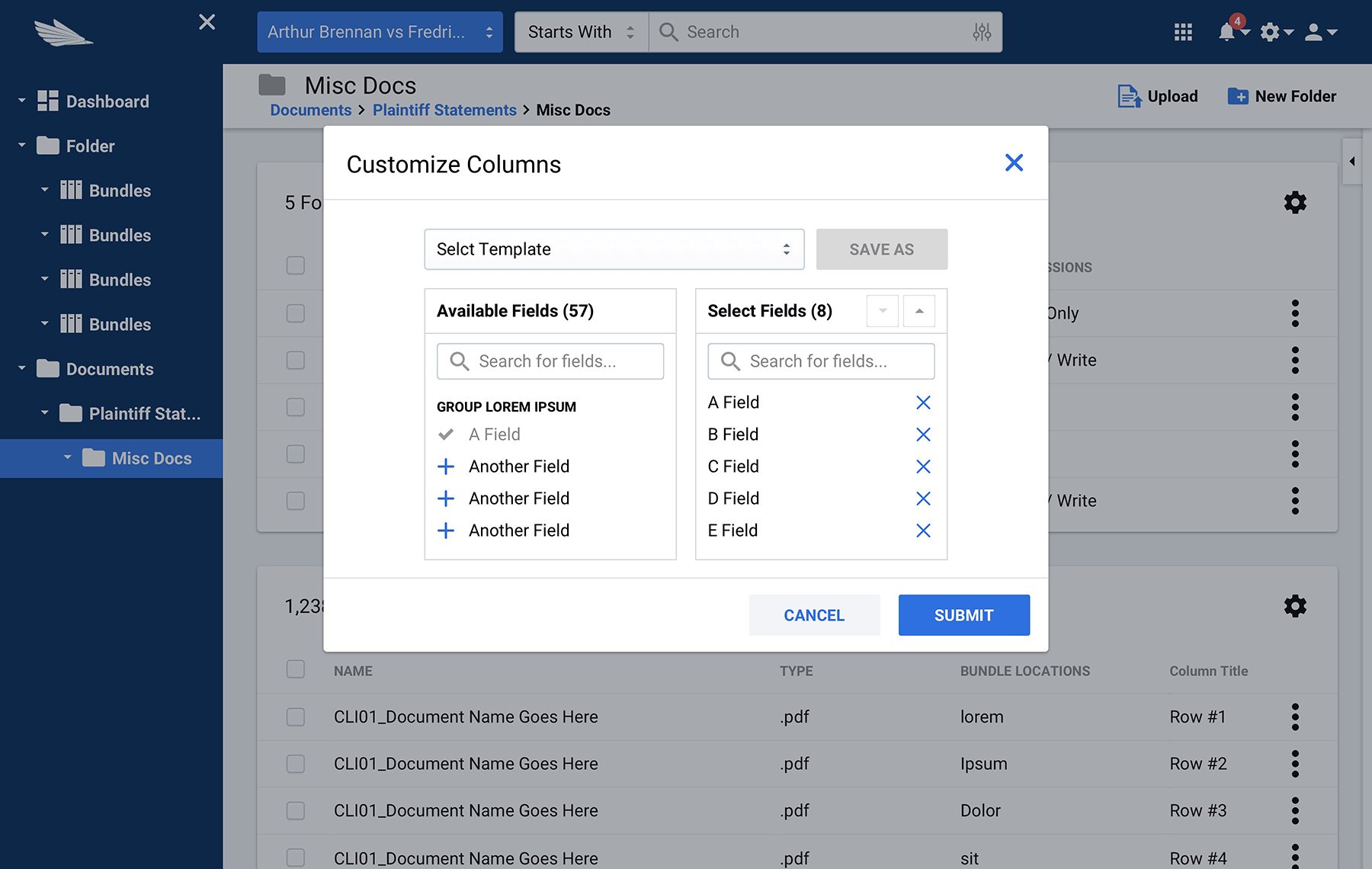This screenshot has width=1372, height=869.
Task: Click the Plaintiff Statements breadcrumb link
Action: click(x=444, y=111)
